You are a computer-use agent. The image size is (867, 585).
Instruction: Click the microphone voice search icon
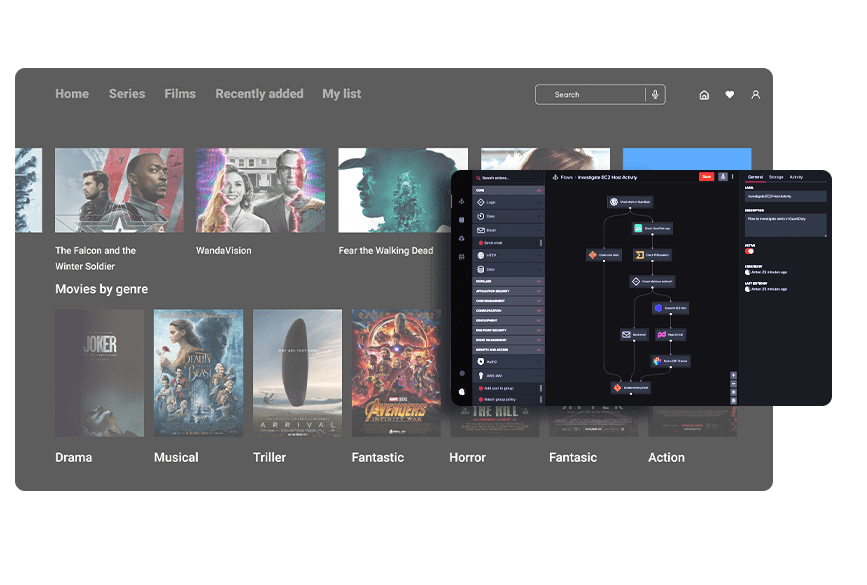pyautogui.click(x=655, y=95)
